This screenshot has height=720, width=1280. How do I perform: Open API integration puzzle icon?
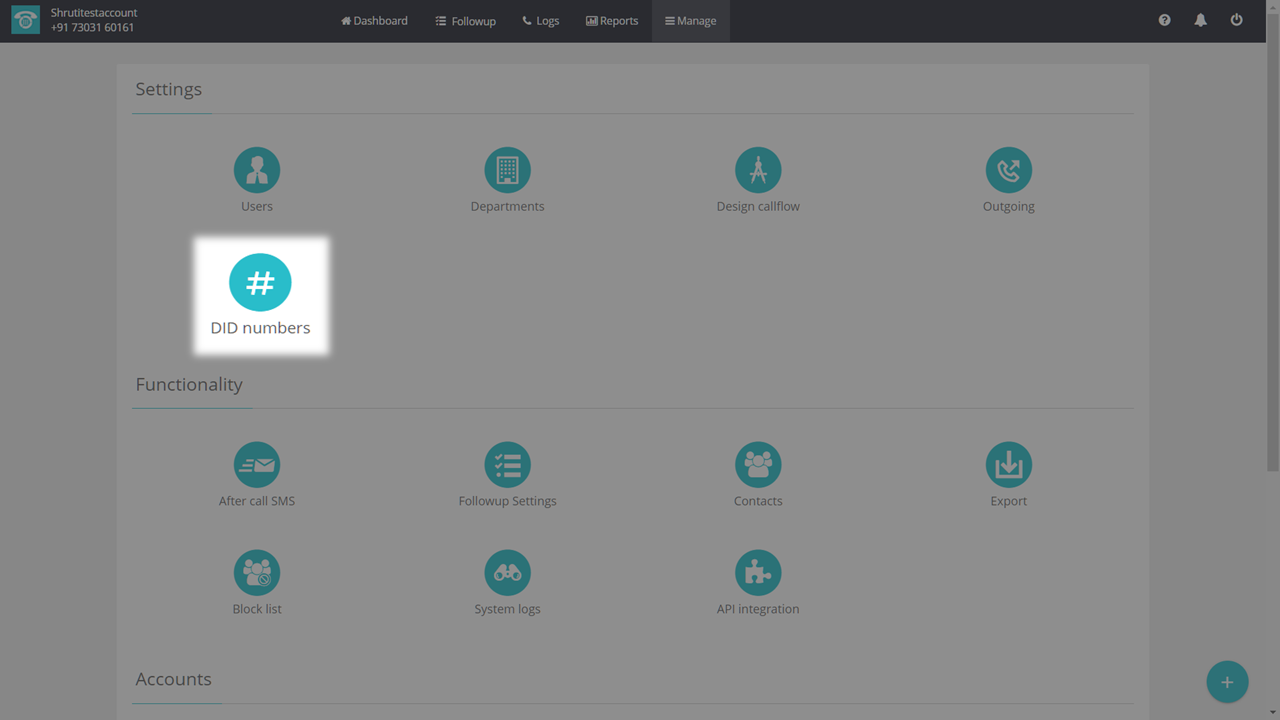[x=758, y=573]
